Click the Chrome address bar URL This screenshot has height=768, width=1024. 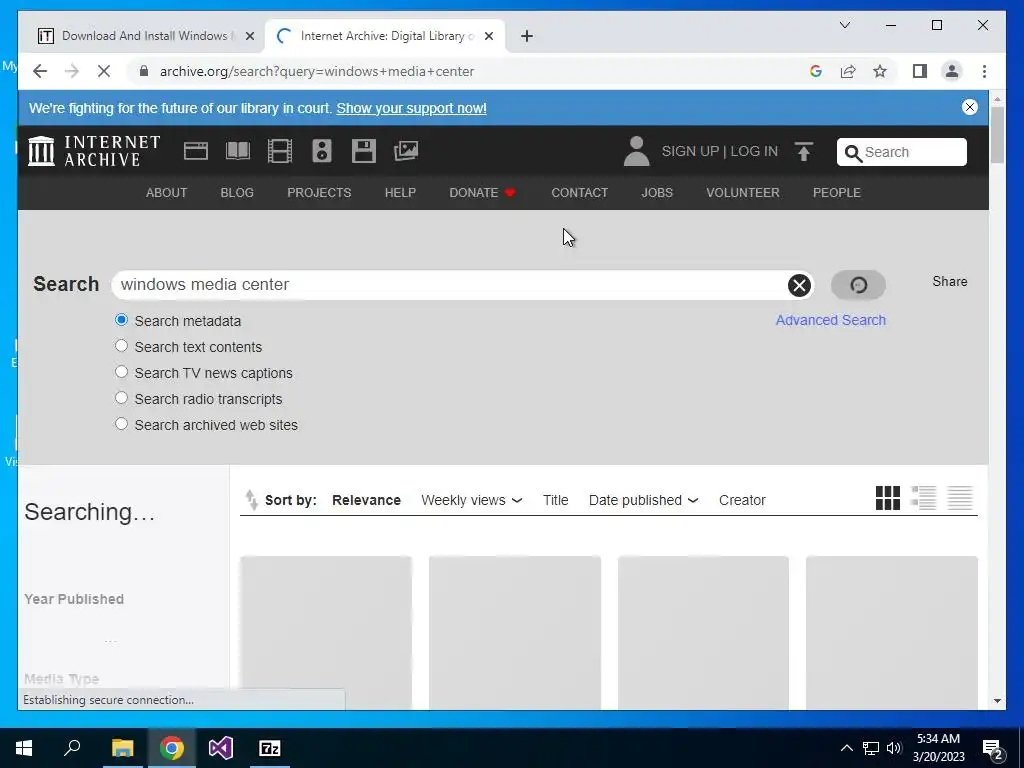click(317, 71)
